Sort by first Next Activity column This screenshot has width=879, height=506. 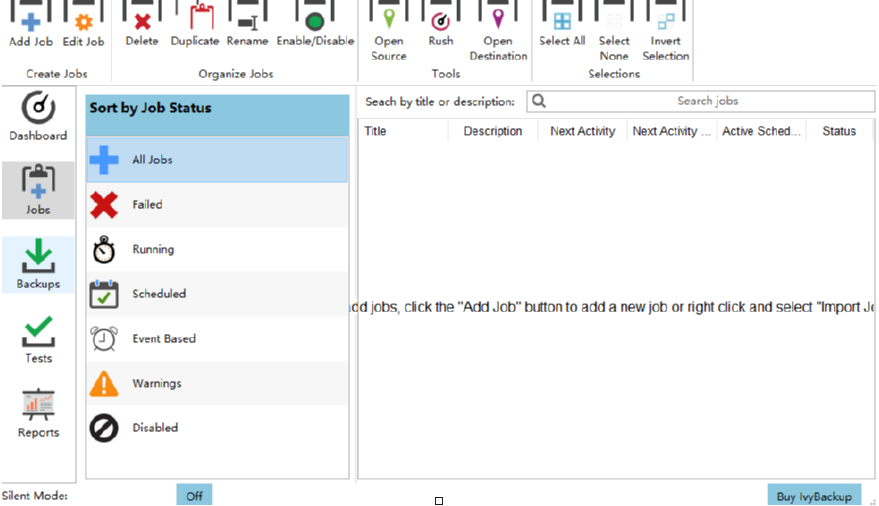point(582,131)
